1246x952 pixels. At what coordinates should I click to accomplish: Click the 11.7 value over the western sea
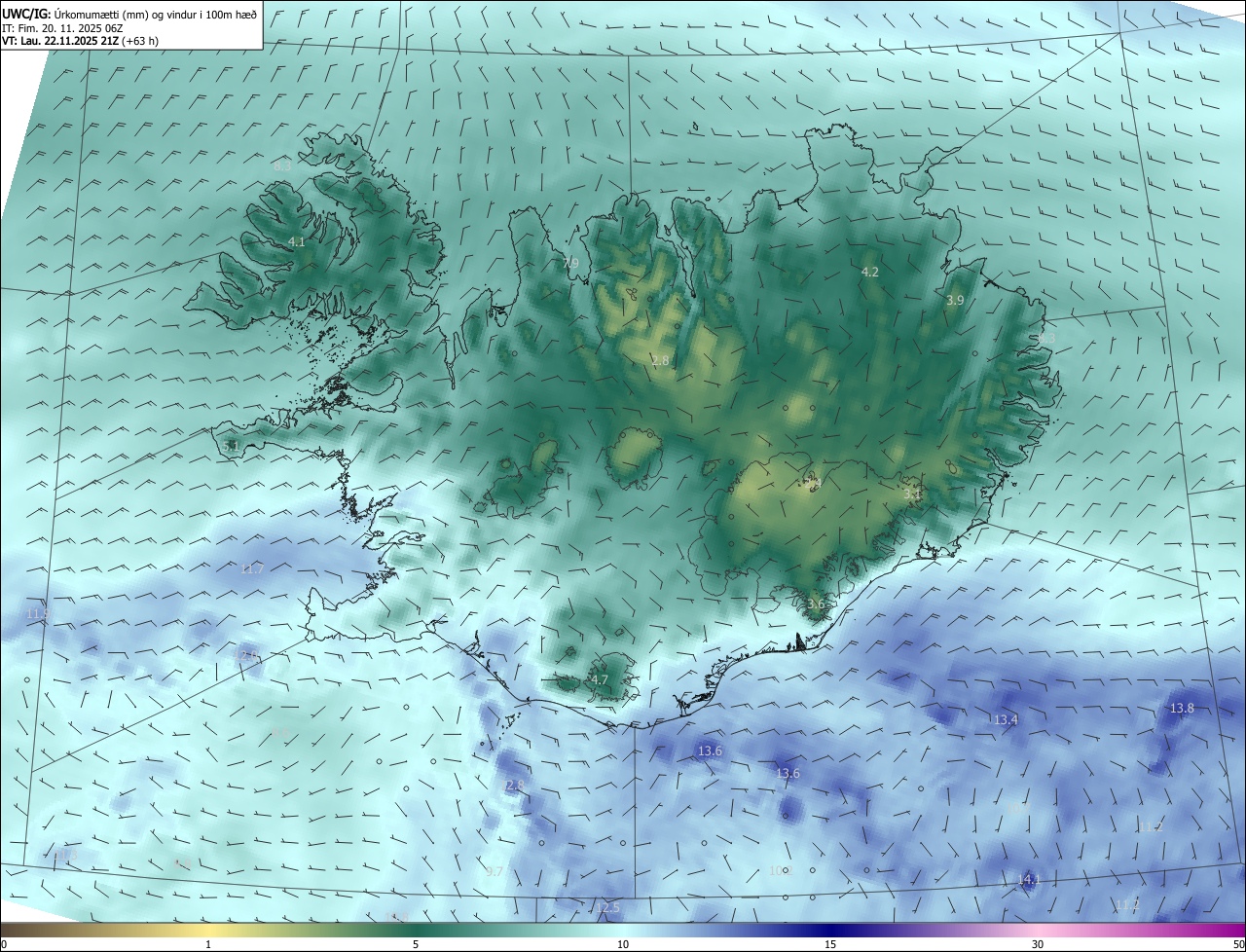(x=252, y=568)
